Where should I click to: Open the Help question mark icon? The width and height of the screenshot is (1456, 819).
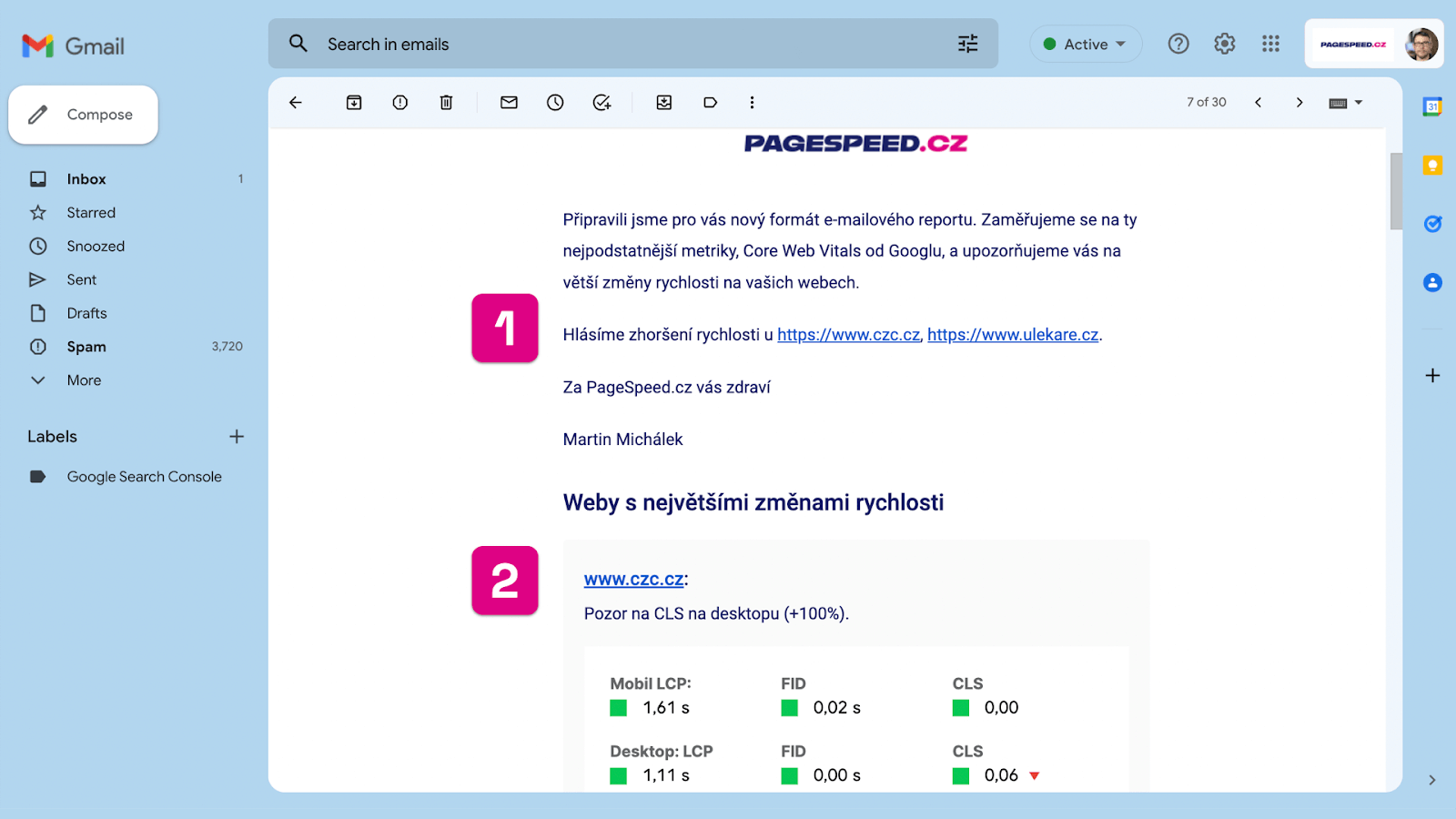pos(1178,44)
